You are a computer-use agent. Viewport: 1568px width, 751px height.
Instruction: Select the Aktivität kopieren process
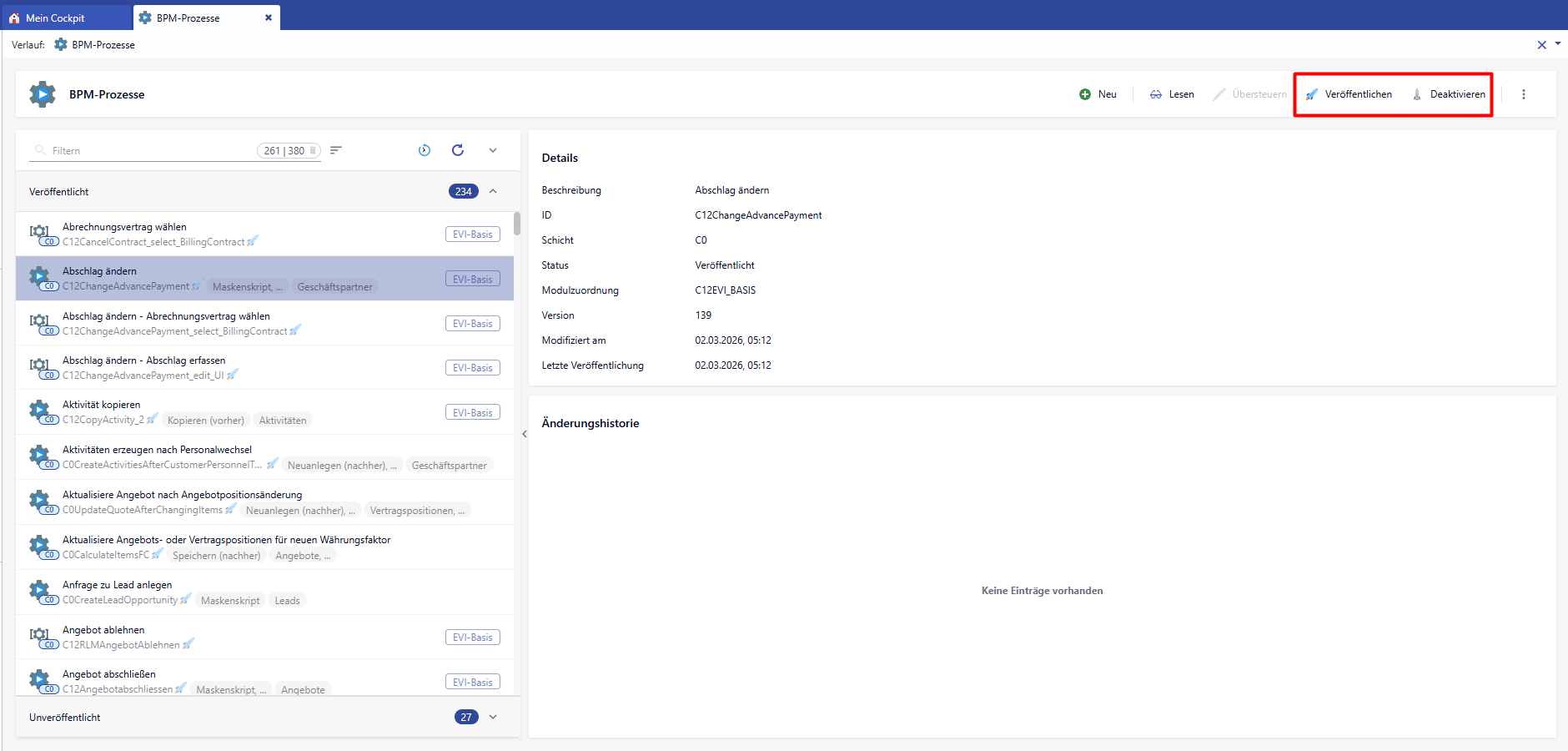(102, 405)
